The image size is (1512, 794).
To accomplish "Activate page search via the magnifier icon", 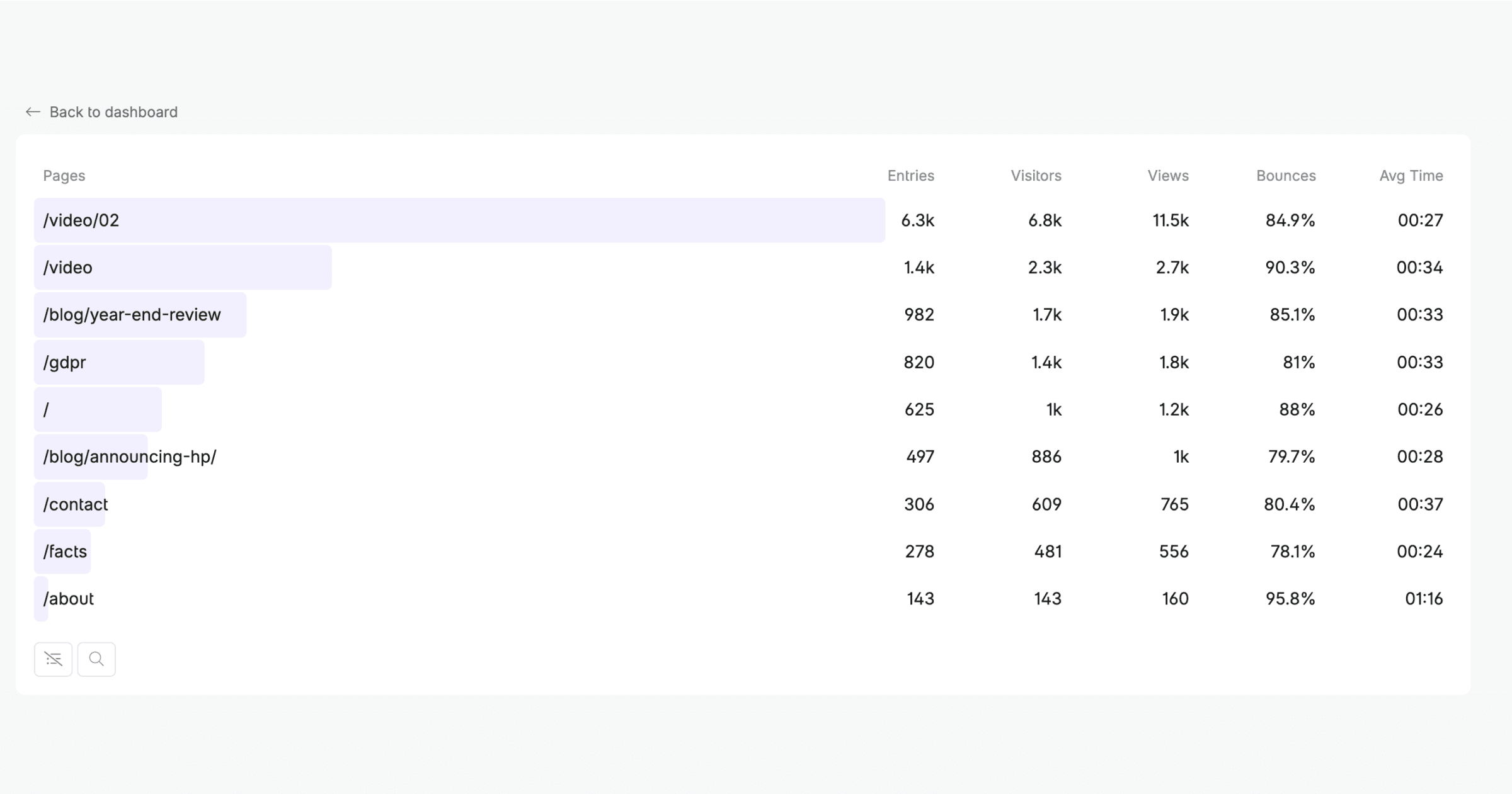I will click(96, 659).
